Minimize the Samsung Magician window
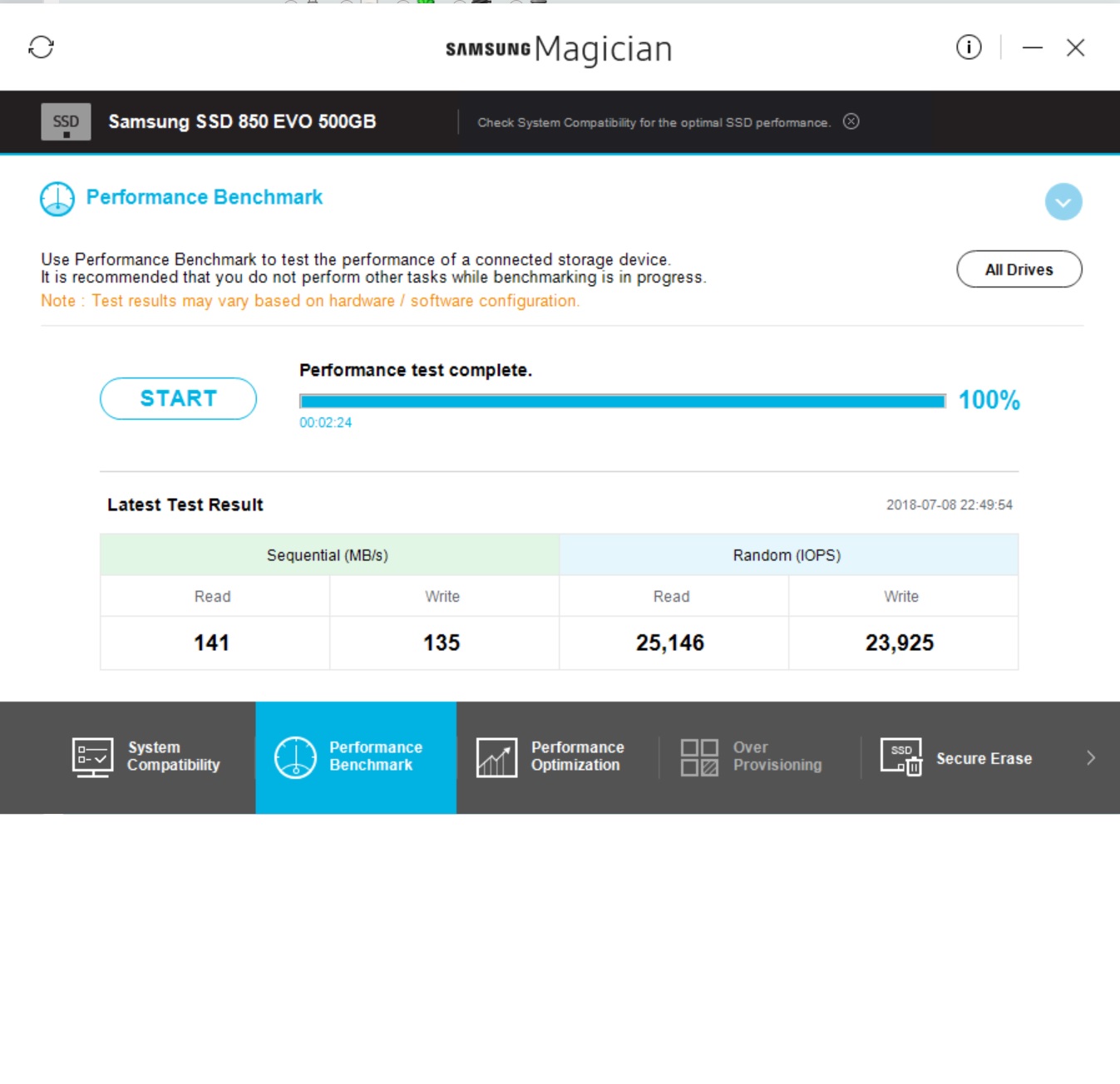 coord(1033,48)
